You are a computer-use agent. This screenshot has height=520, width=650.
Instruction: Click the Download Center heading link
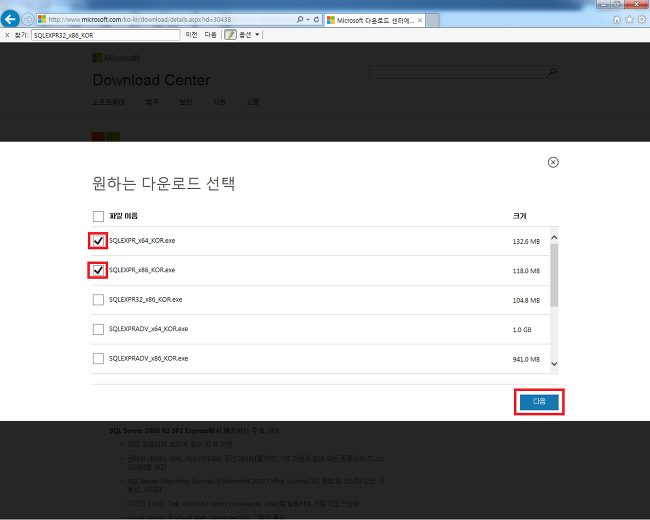tap(151, 80)
